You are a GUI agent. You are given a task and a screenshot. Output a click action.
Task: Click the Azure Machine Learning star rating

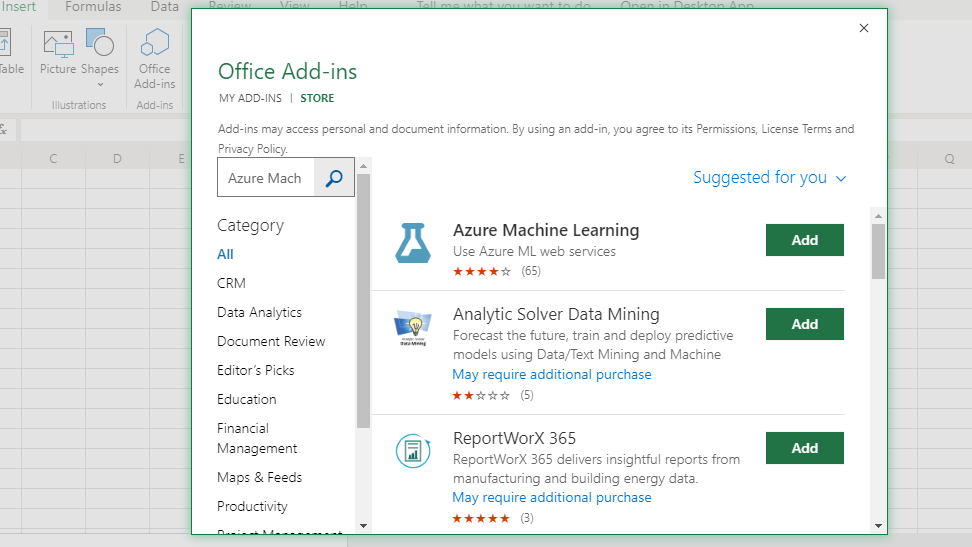(482, 271)
